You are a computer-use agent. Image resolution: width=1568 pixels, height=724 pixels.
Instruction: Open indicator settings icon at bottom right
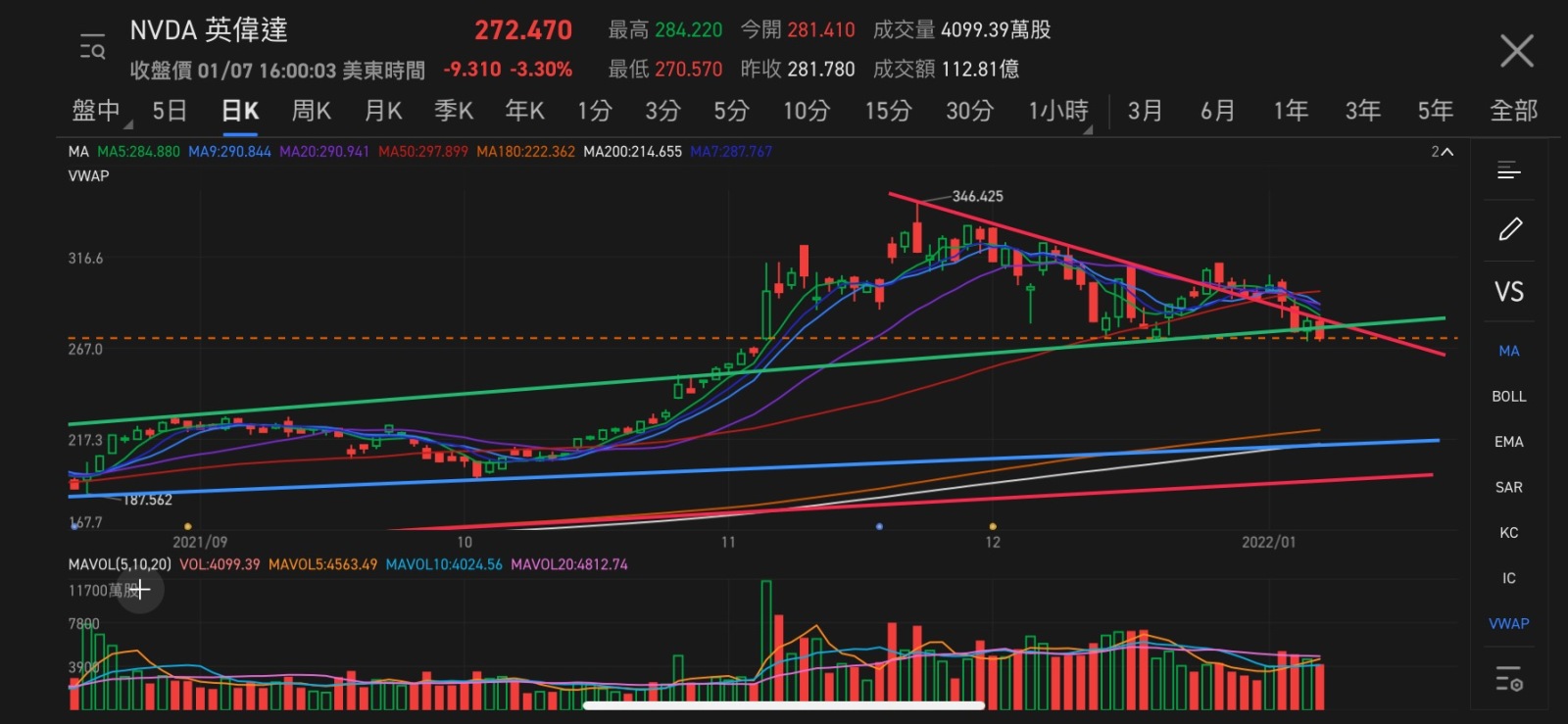click(x=1509, y=678)
